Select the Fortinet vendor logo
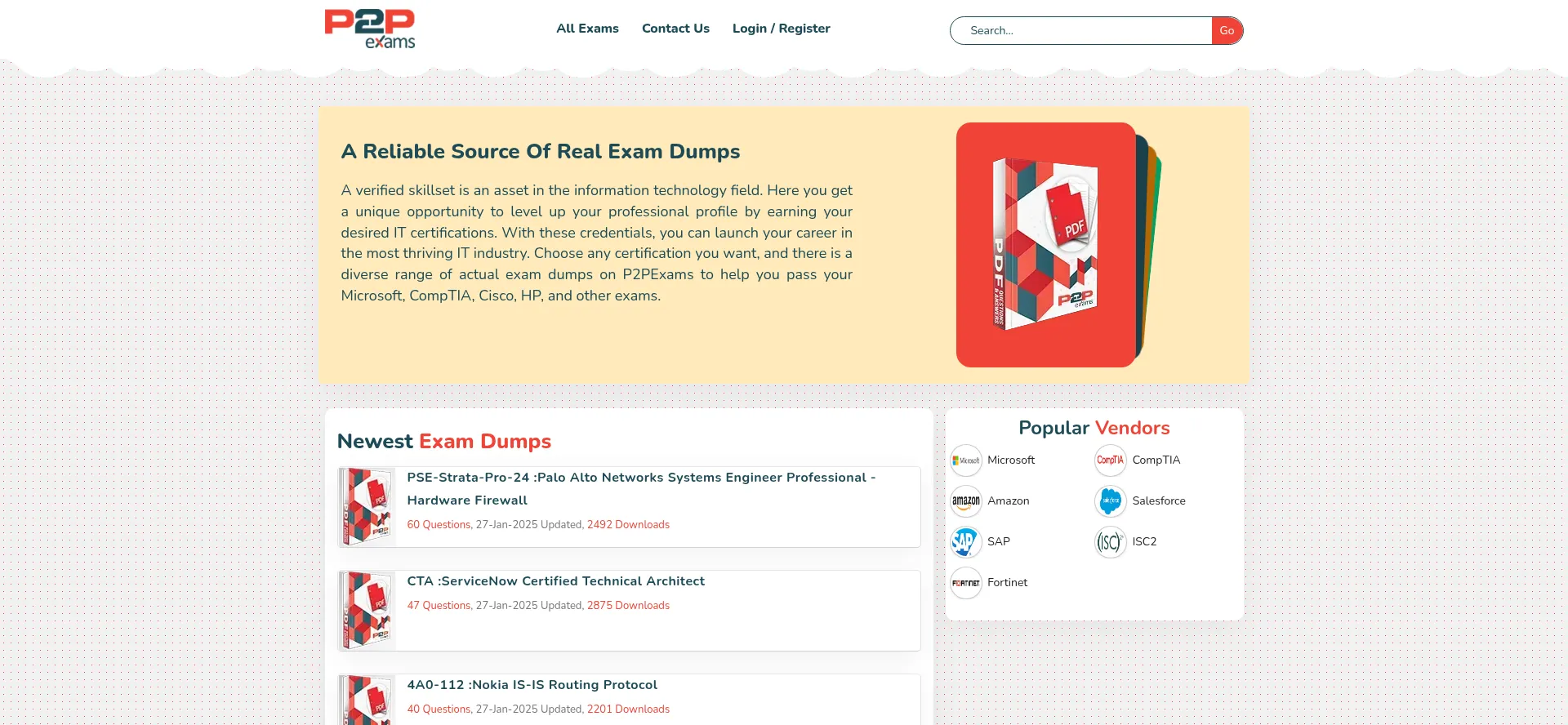The height and width of the screenshot is (725, 1568). (966, 583)
